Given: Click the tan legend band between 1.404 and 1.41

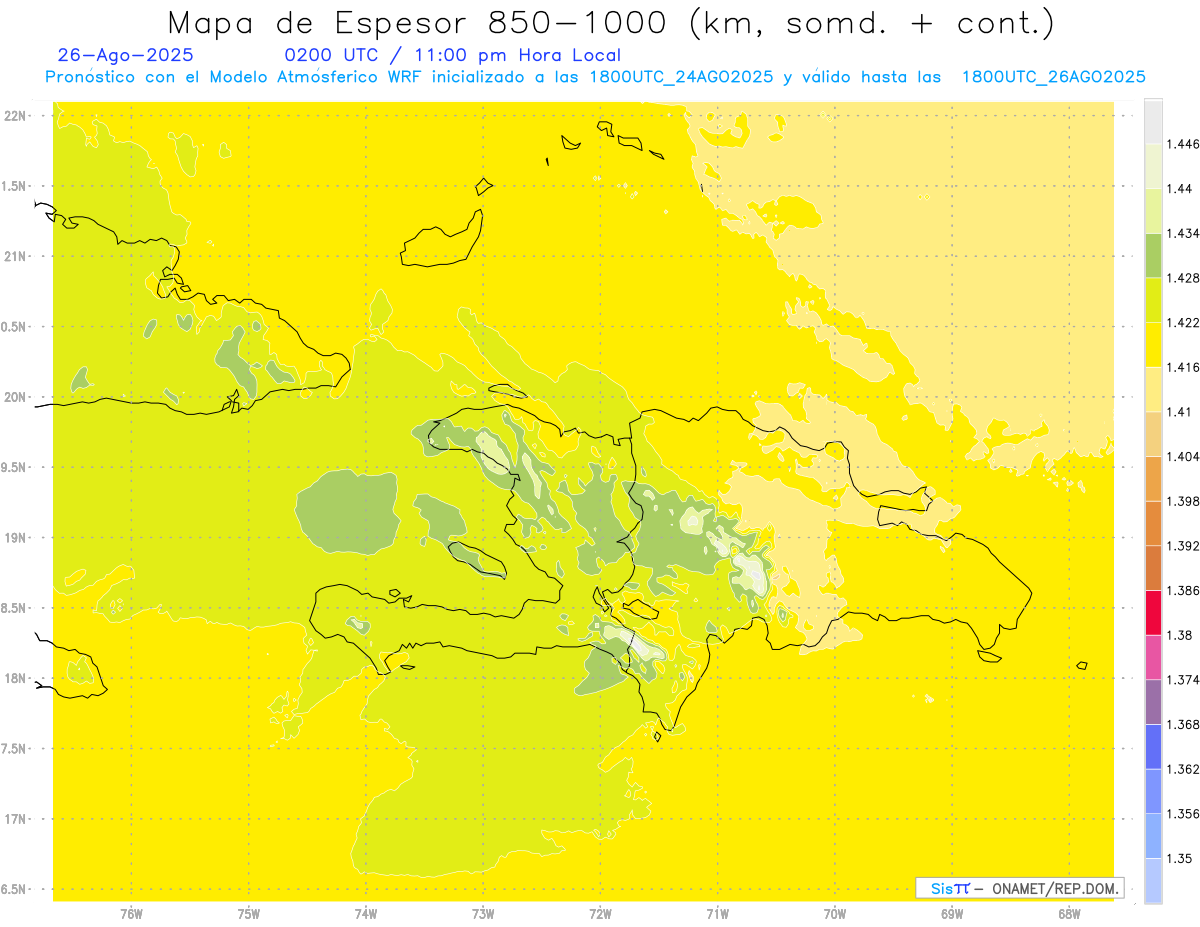Looking at the screenshot, I should (x=1153, y=433).
